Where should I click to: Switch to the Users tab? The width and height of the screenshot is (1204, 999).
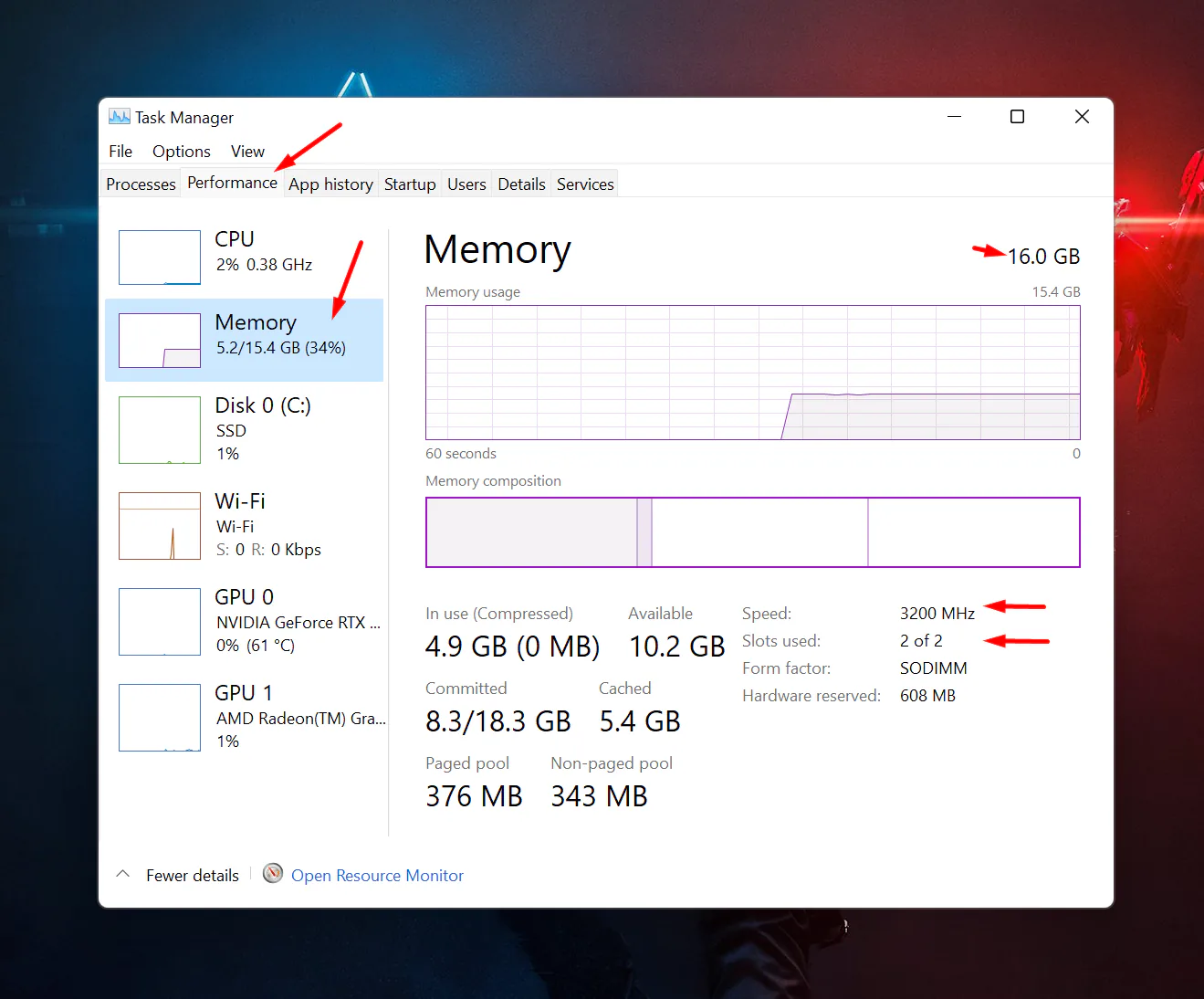click(466, 184)
